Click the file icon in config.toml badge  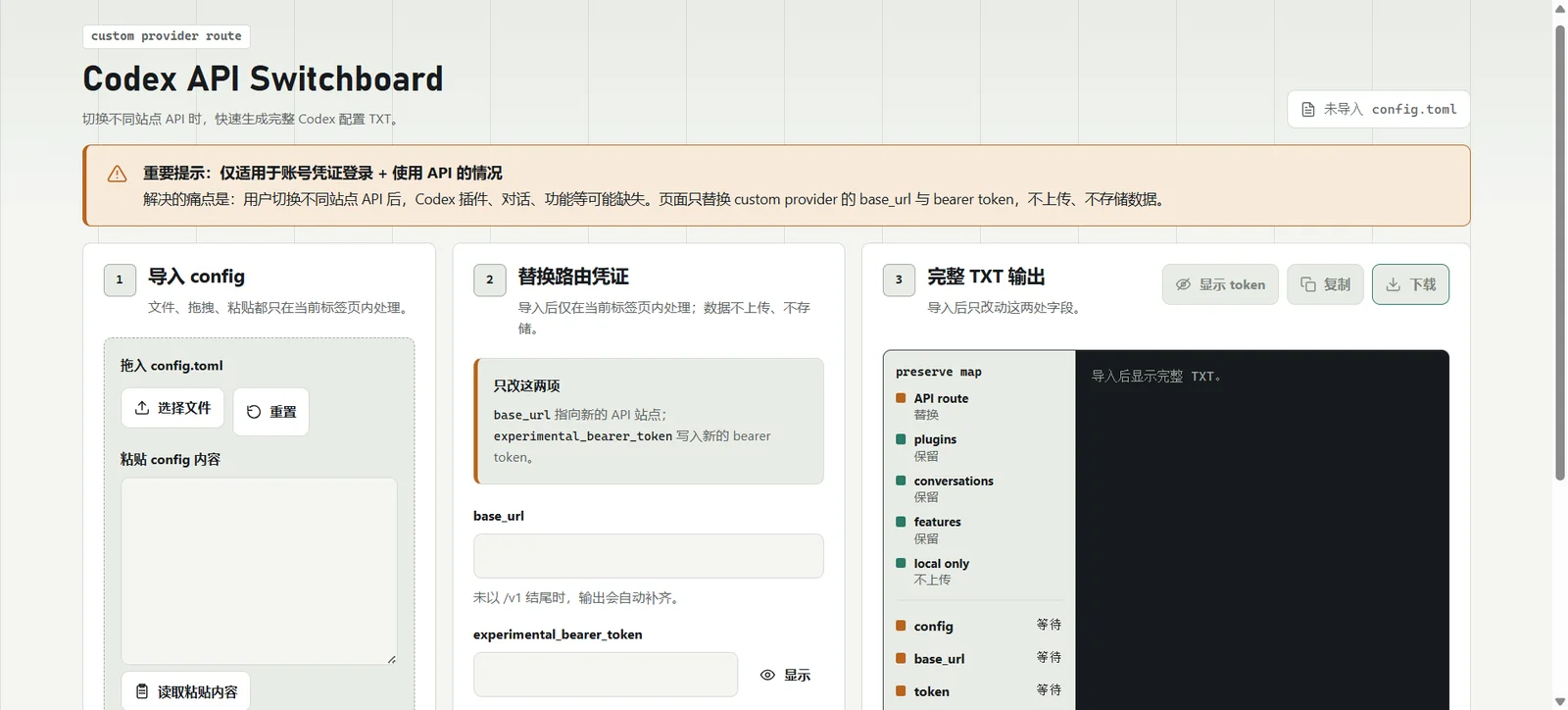point(1308,110)
